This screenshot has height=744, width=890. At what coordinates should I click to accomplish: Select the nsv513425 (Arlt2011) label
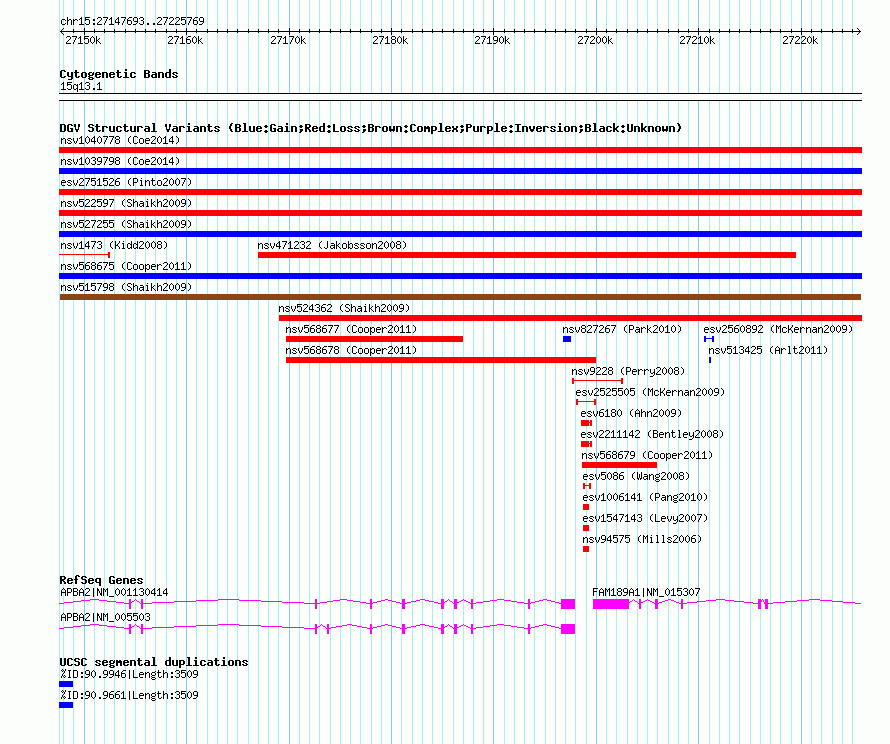point(768,350)
